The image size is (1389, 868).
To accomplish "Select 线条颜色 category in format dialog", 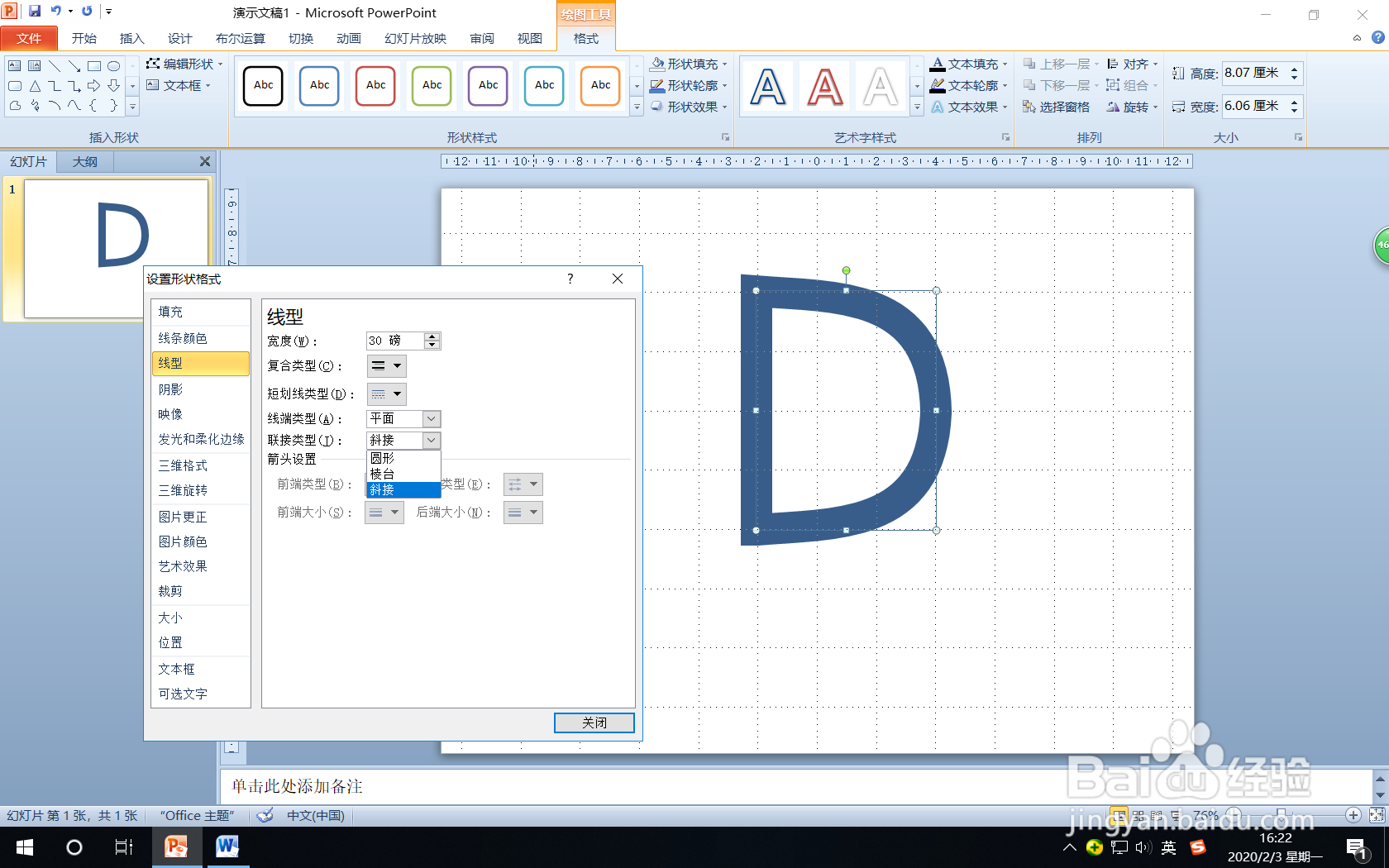I will point(201,338).
